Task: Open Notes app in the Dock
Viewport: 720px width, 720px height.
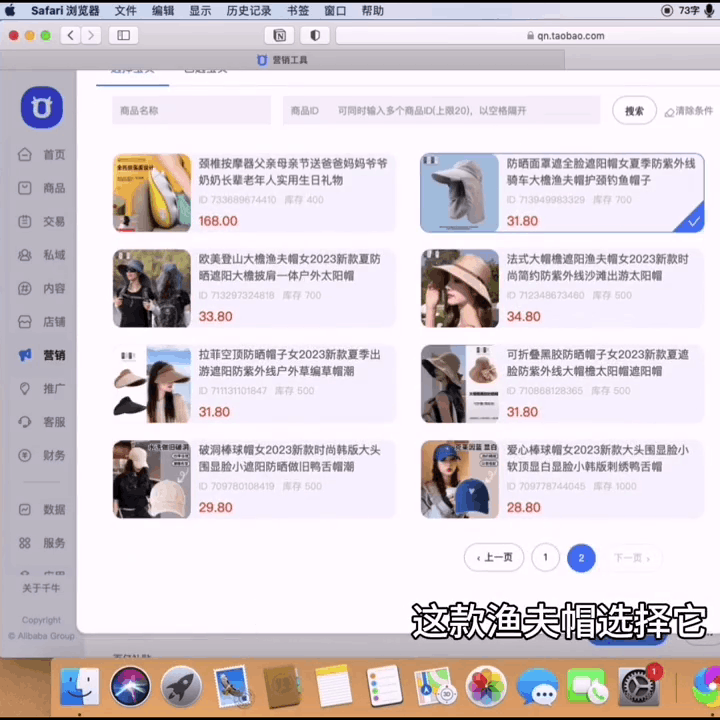Action: tap(333, 686)
